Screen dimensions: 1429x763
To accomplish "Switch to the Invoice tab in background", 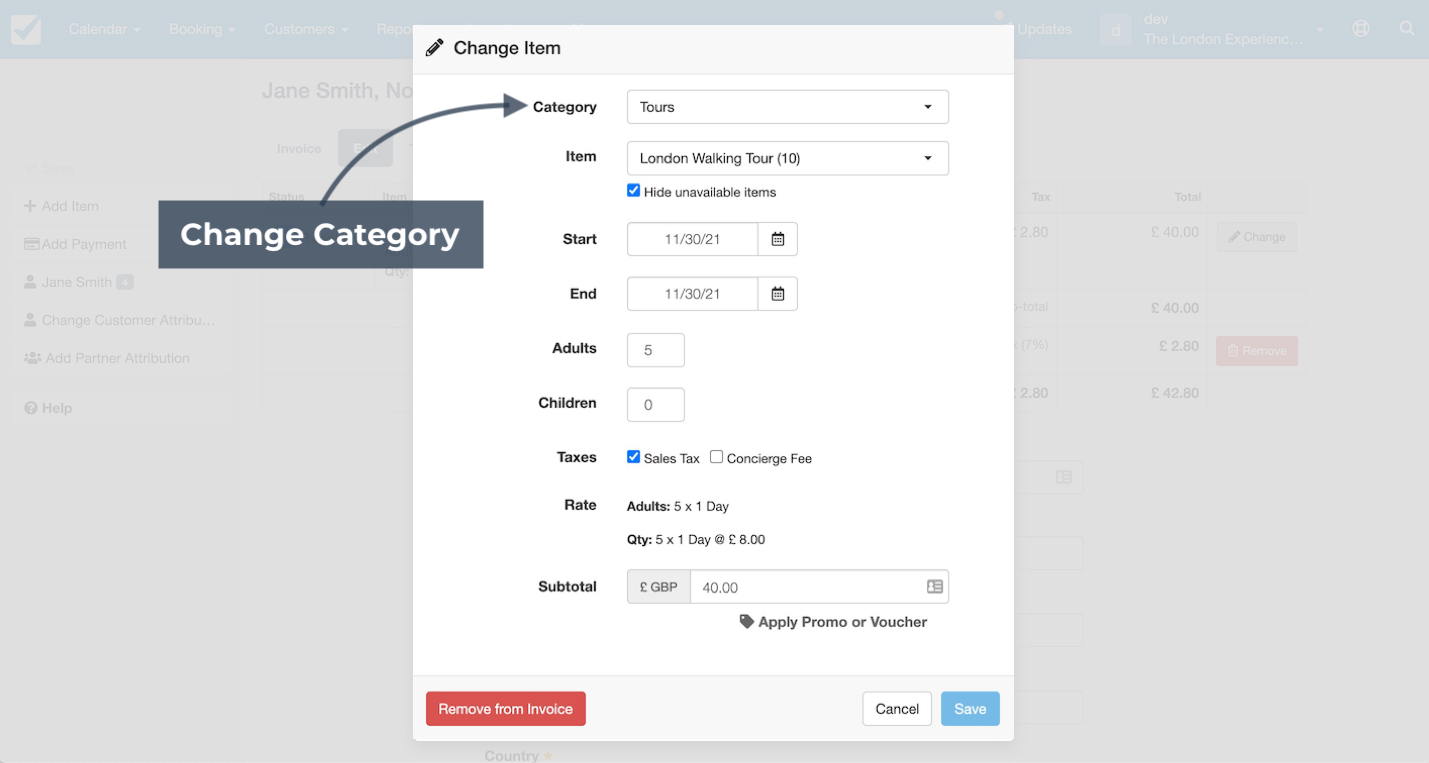I will tap(299, 148).
